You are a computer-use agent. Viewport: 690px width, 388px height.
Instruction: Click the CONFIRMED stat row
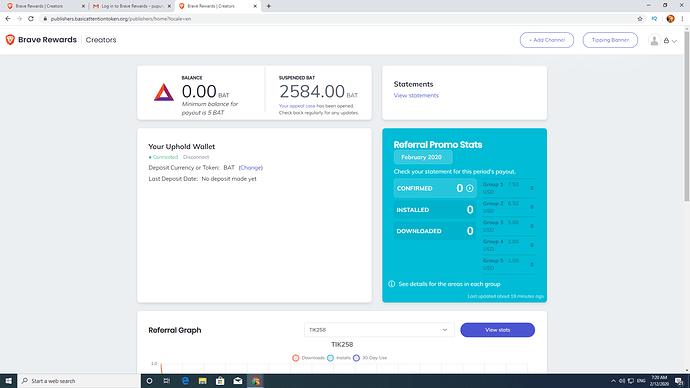point(435,188)
